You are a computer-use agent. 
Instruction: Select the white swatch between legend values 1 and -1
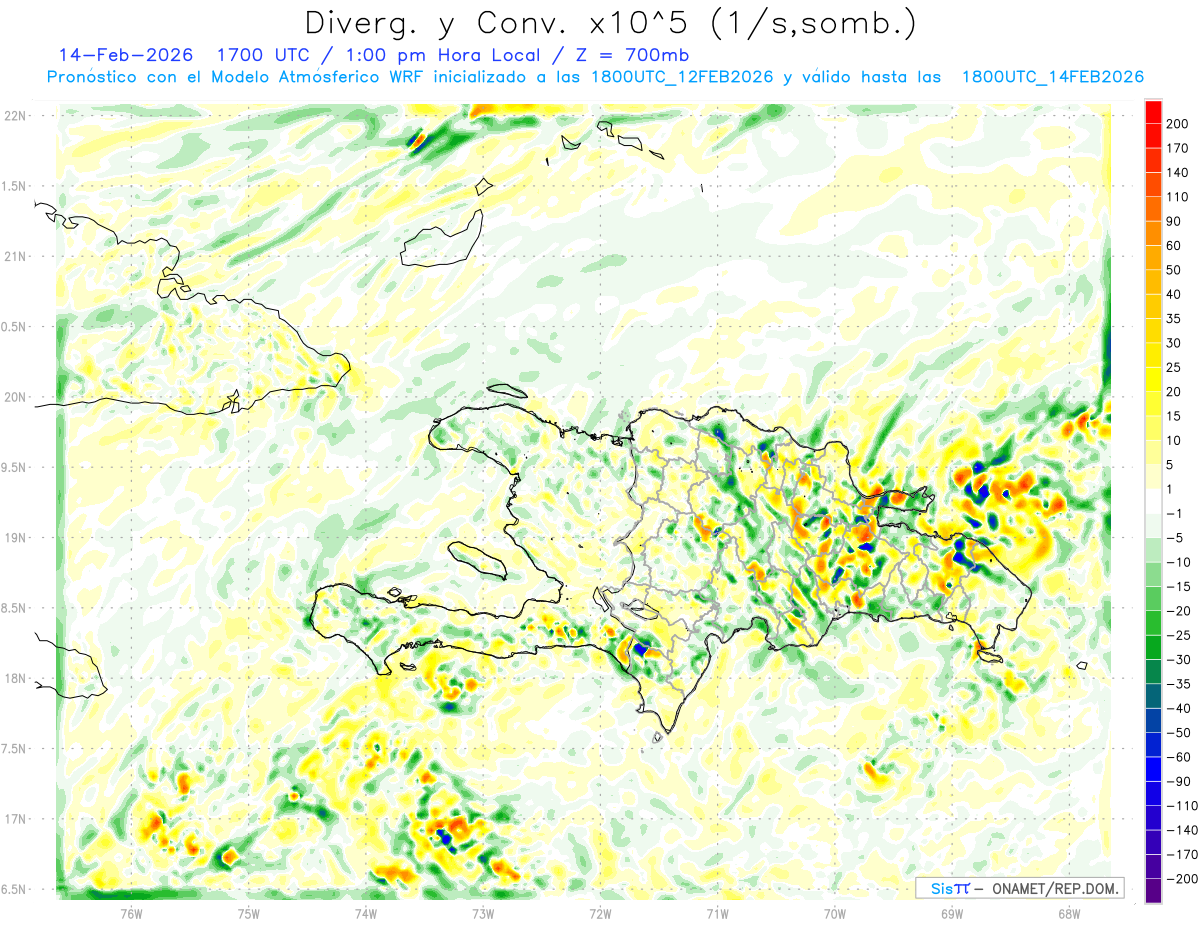pos(1153,501)
